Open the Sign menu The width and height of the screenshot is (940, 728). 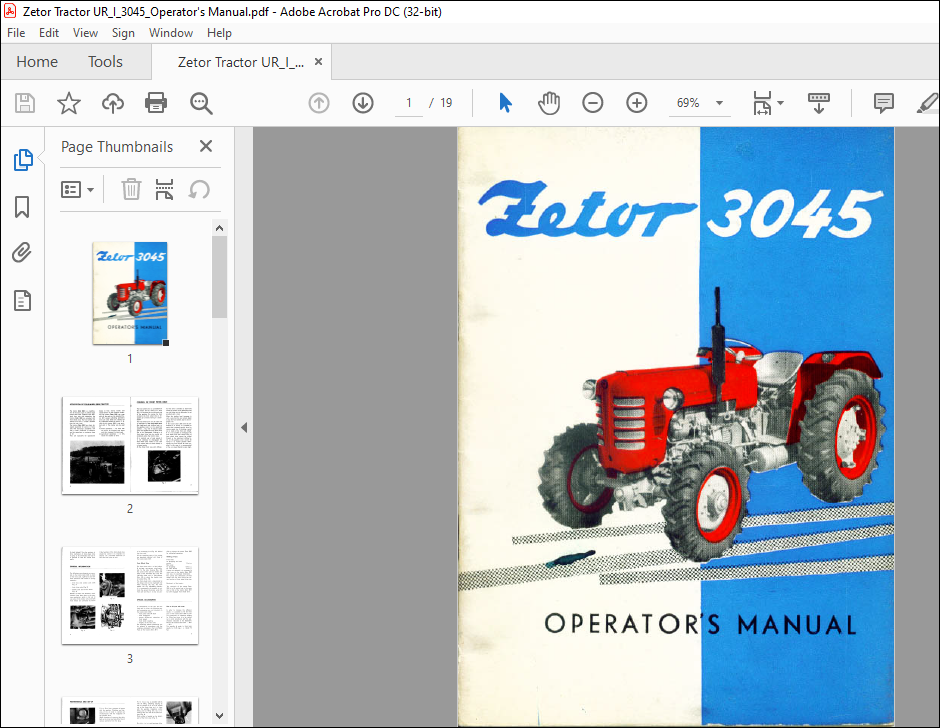click(123, 33)
